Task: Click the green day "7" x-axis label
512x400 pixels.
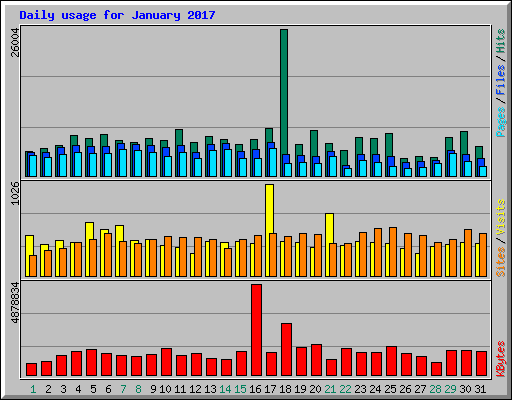Action: 123,389
